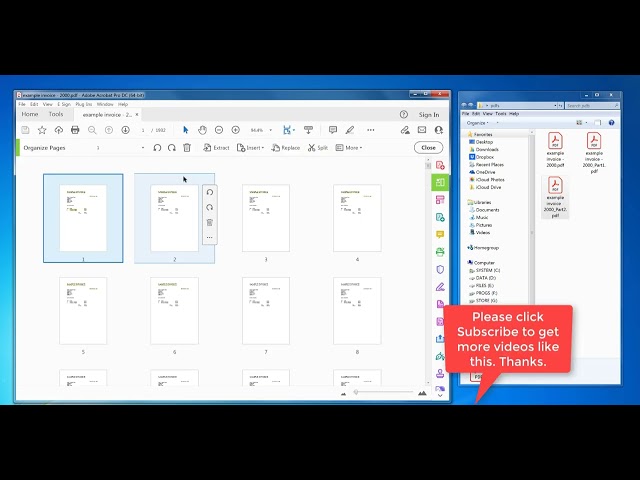Open Protect shield tool in right pane
Screen dimensions: 640x480
(440, 269)
